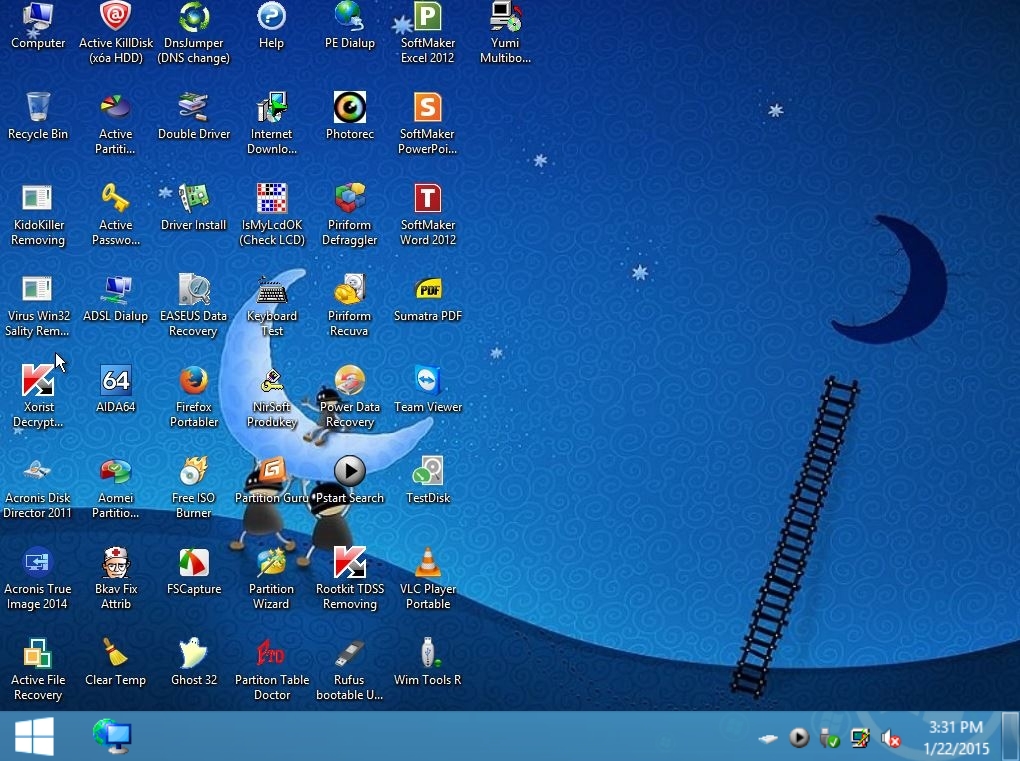The width and height of the screenshot is (1020, 761).
Task: Open the Firefox Portable desktop icon
Action: click(193, 382)
